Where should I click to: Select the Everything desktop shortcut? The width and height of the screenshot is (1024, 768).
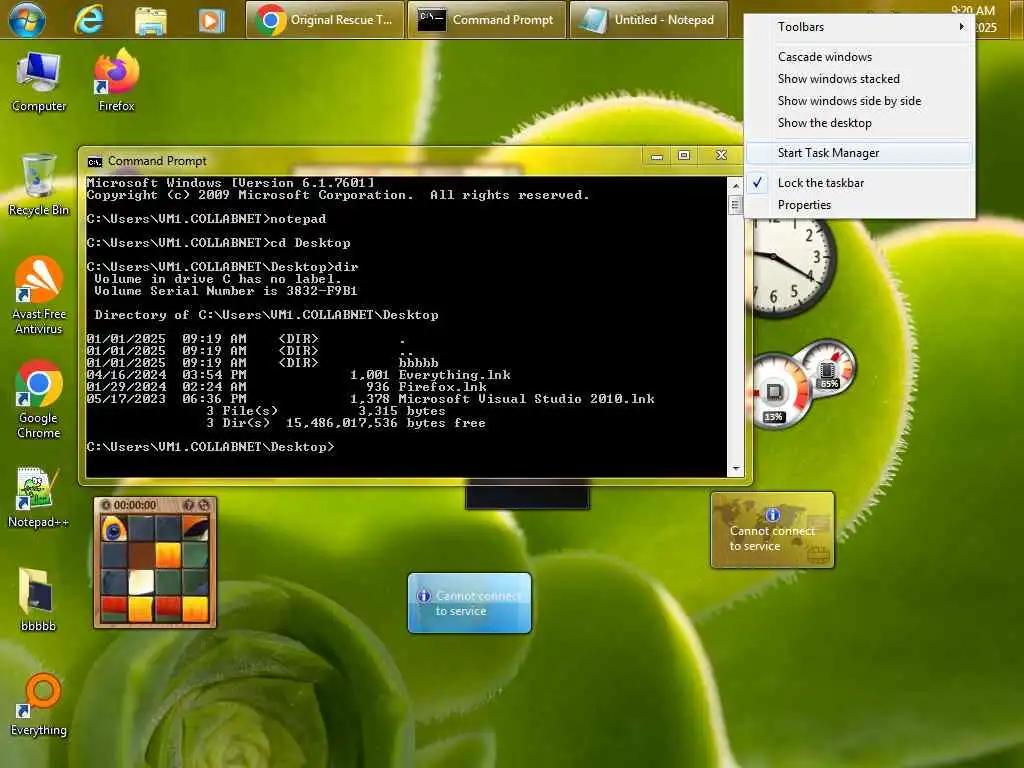click(39, 705)
